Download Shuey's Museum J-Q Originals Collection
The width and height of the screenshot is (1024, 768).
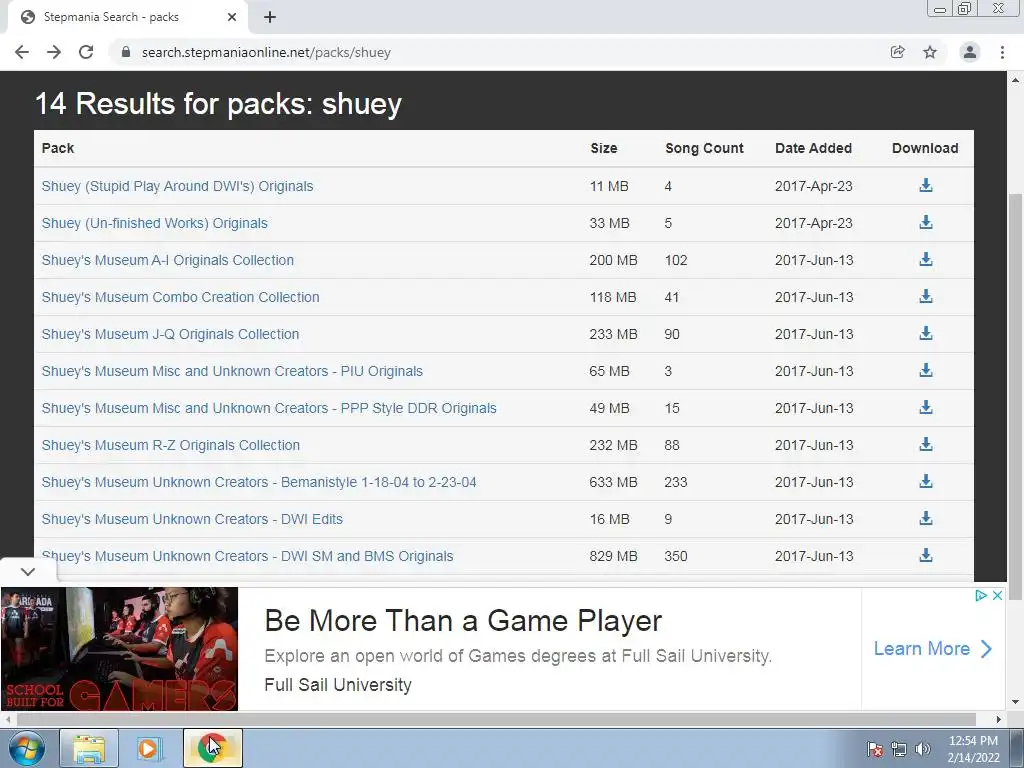[x=925, y=334]
